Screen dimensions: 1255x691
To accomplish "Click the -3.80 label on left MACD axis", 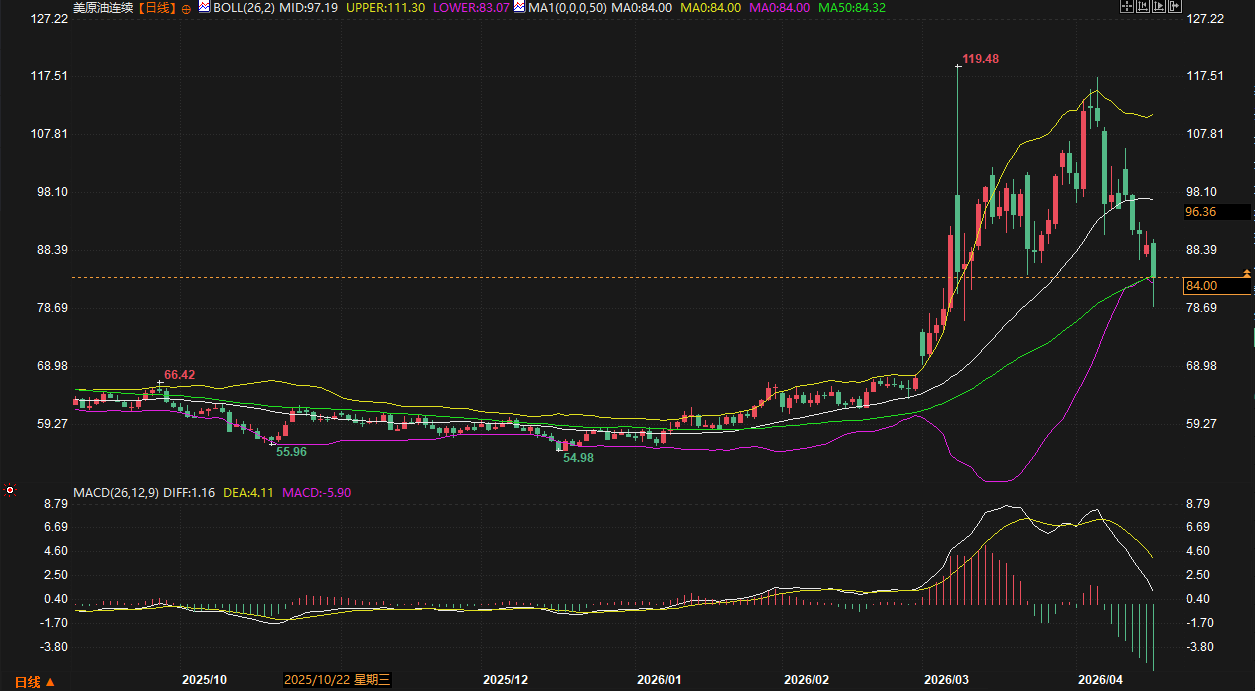I will coord(52,647).
